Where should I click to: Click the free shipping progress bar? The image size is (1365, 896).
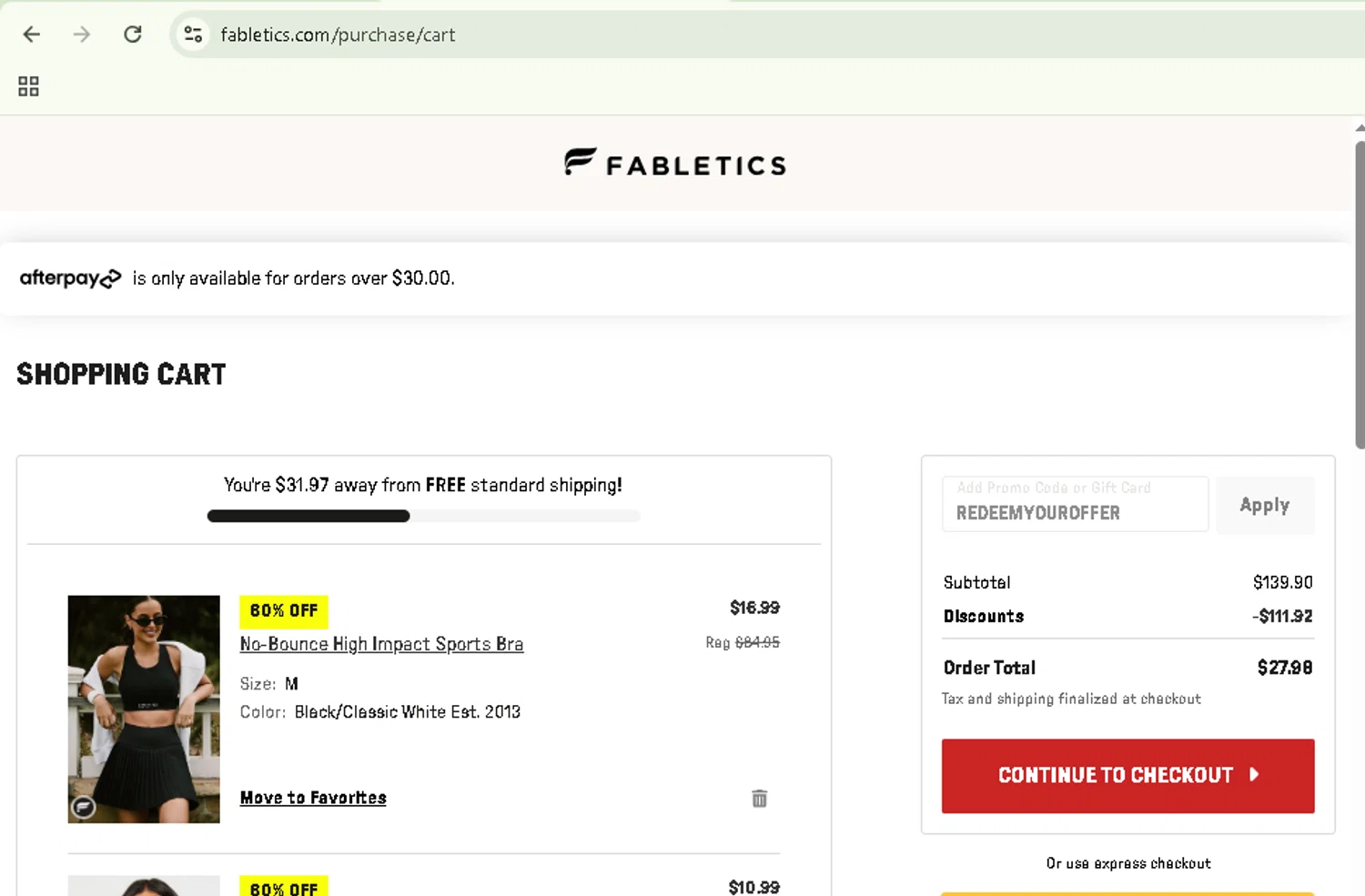tap(423, 516)
